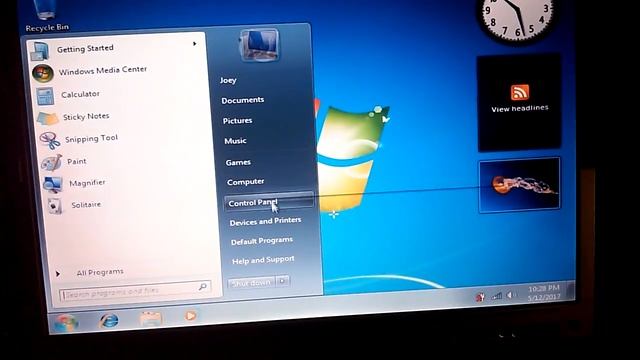This screenshot has width=640, height=360.
Task: Open the Paint palette icon
Action: (x=51, y=163)
